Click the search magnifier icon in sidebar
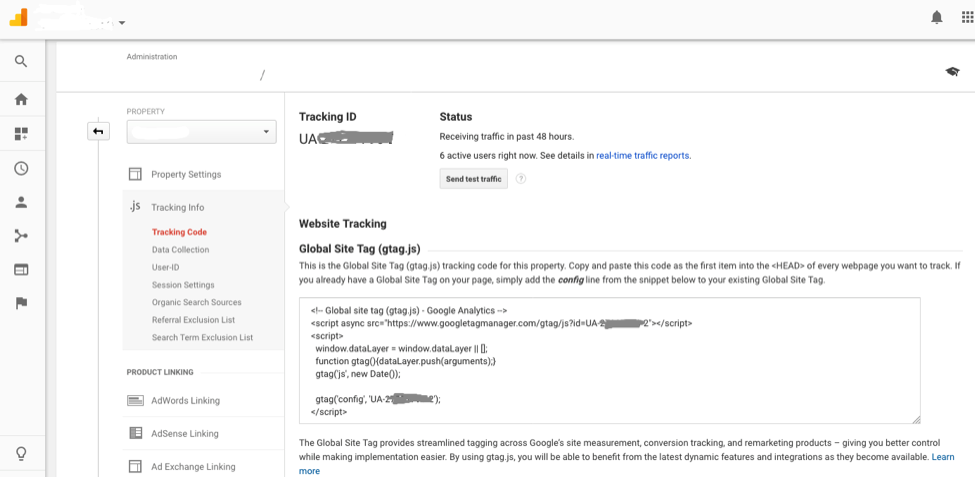 (x=21, y=62)
